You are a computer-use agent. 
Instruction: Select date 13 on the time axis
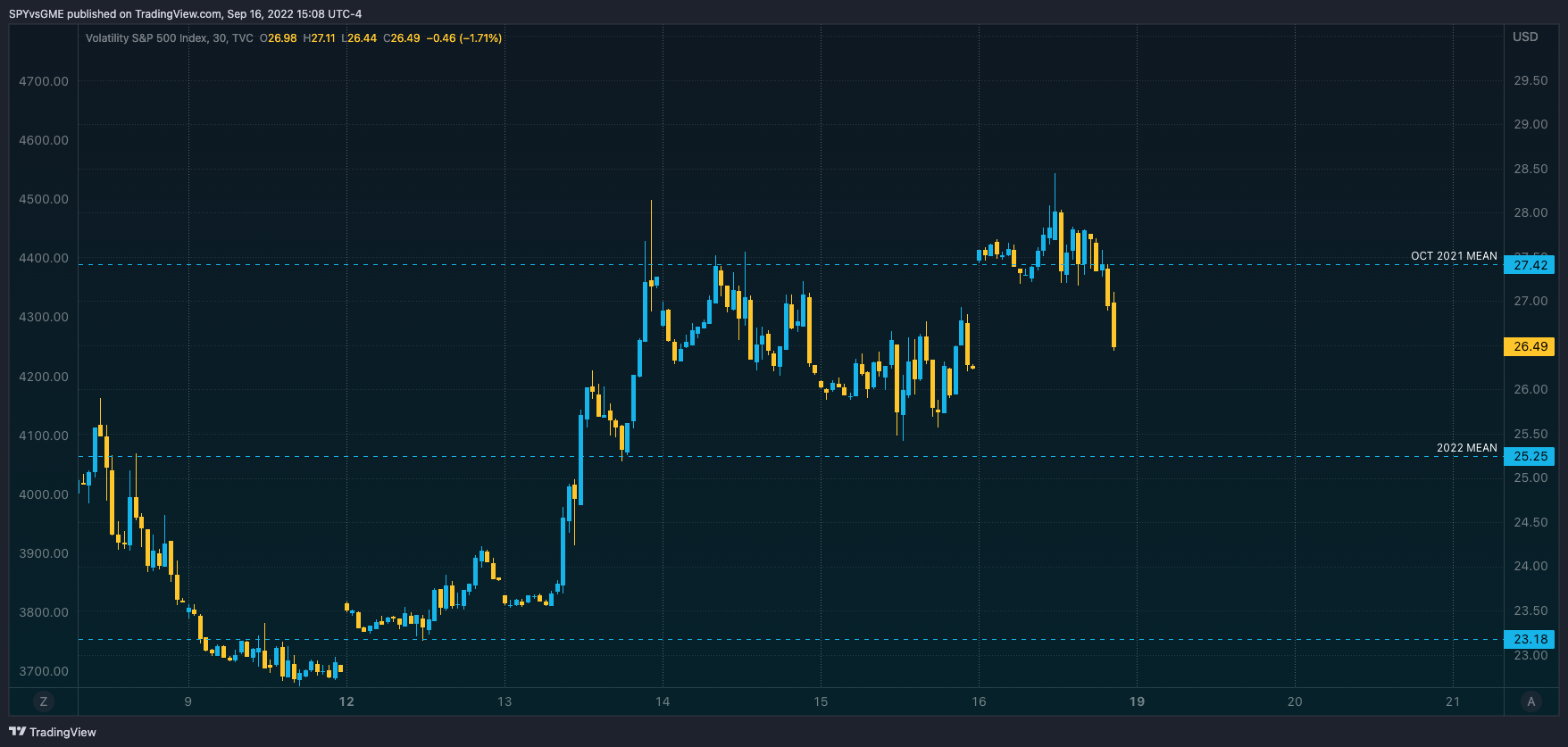click(x=505, y=701)
